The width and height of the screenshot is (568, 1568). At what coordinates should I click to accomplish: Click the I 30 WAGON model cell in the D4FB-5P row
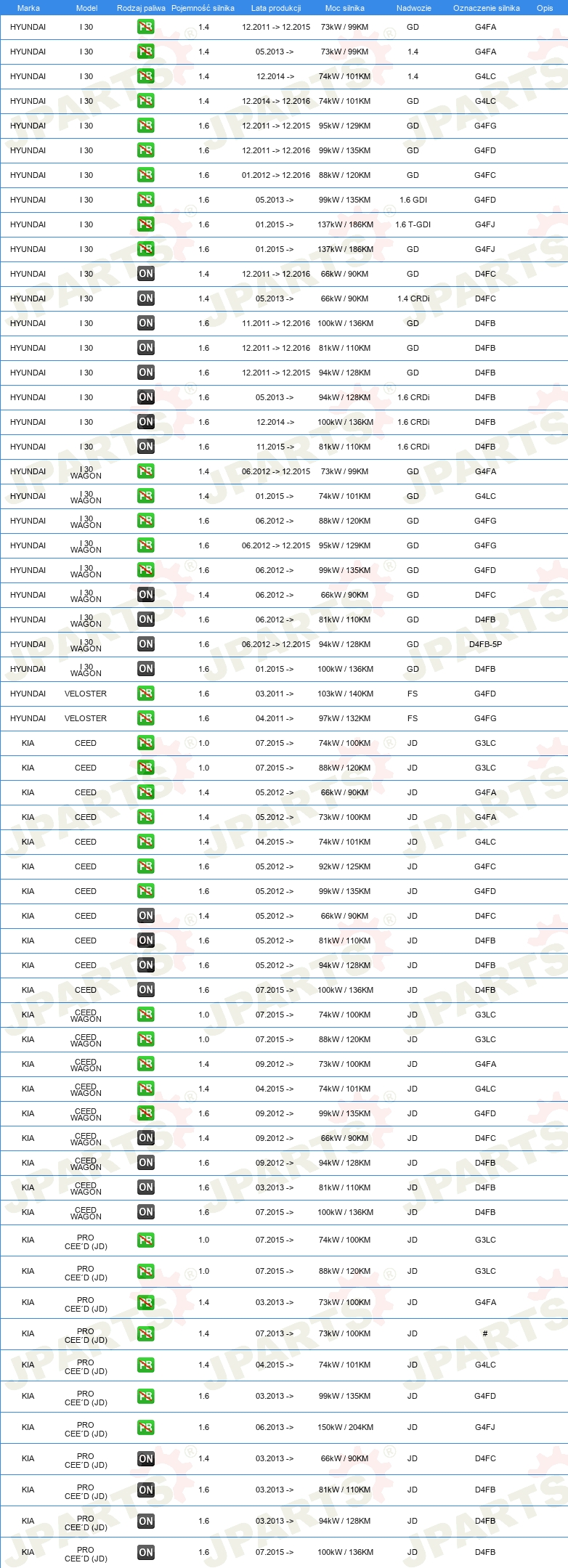pos(86,645)
